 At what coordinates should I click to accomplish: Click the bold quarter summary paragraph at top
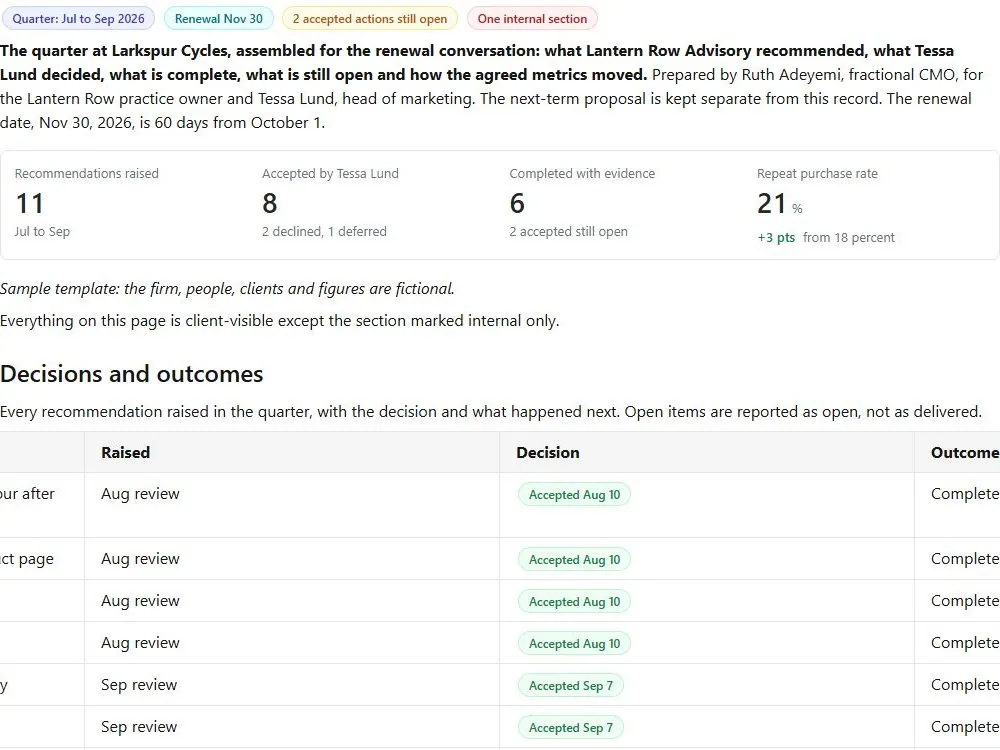(477, 62)
